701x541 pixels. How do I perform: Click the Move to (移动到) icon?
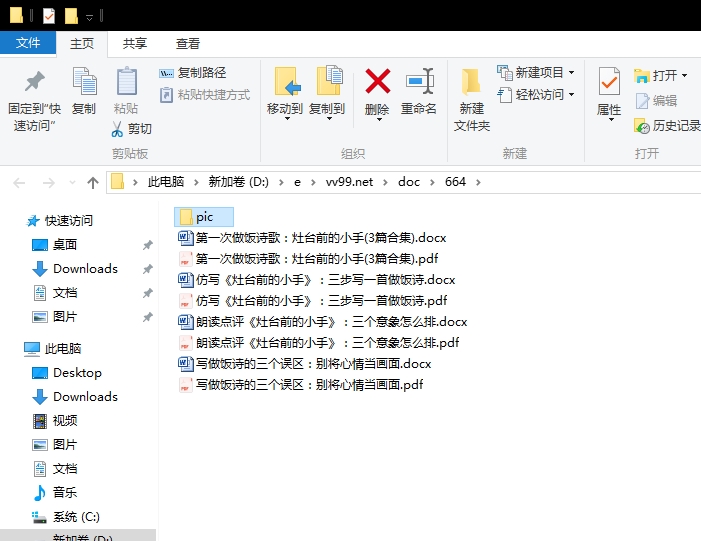287,81
